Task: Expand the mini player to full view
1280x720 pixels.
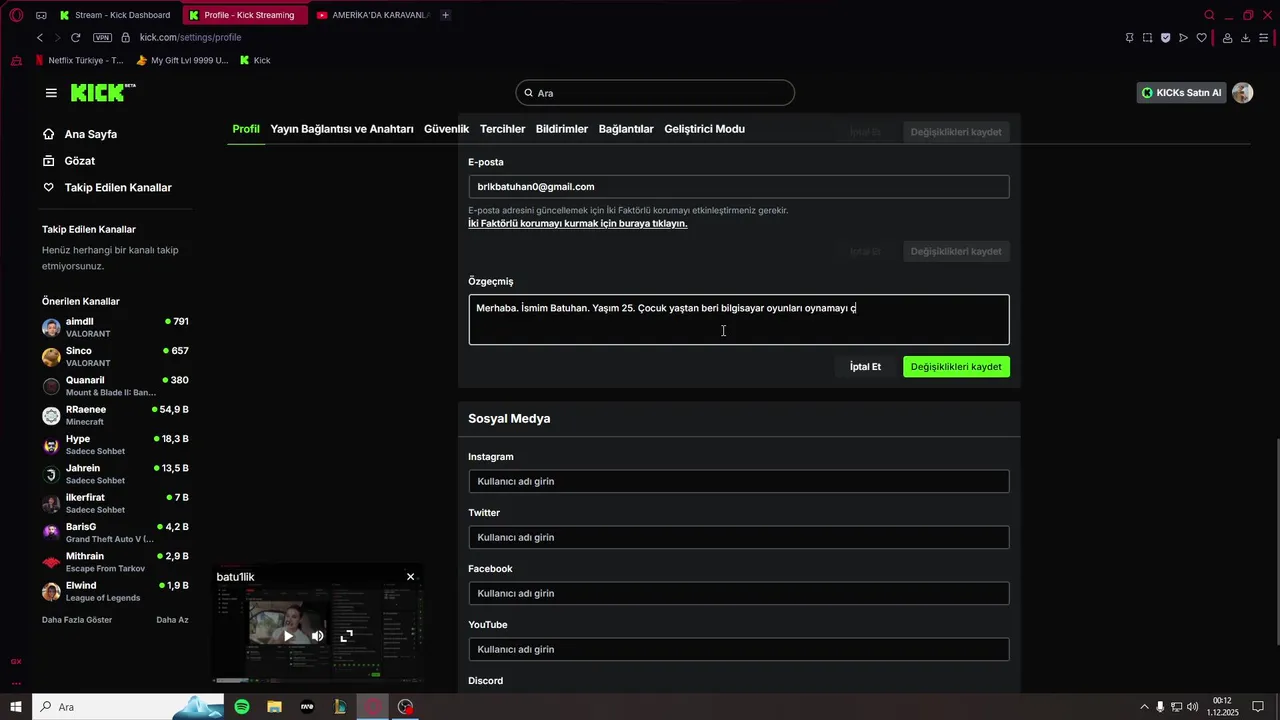Action: [x=346, y=636]
